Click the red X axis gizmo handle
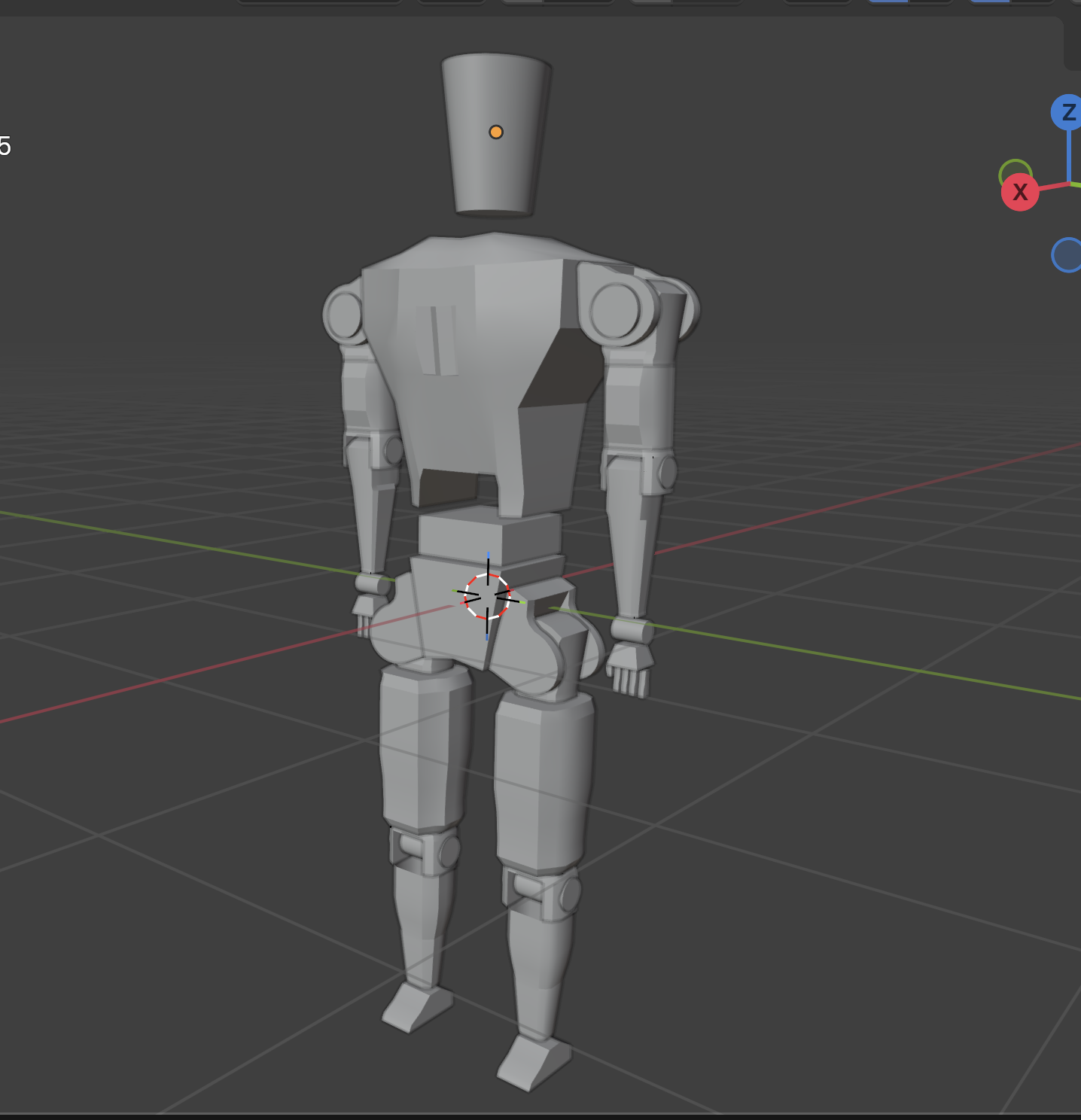 pyautogui.click(x=1020, y=192)
